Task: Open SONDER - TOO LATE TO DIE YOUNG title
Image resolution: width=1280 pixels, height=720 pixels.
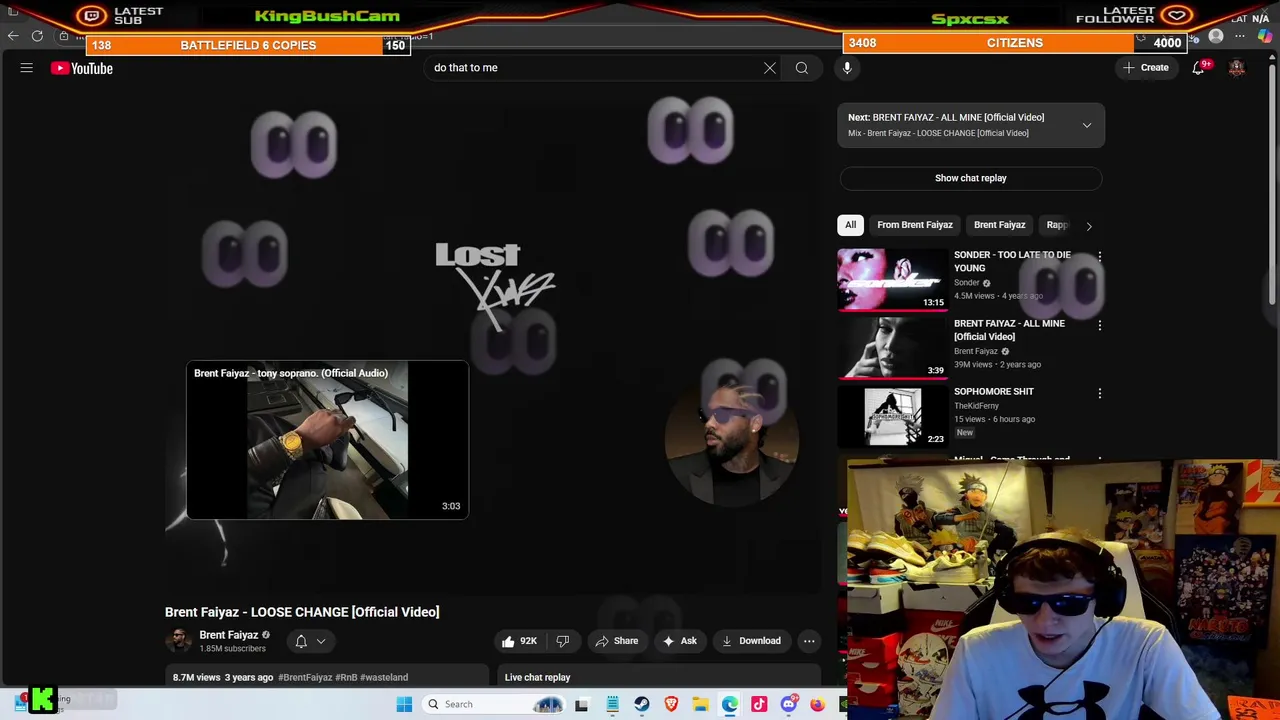Action: (1012, 261)
